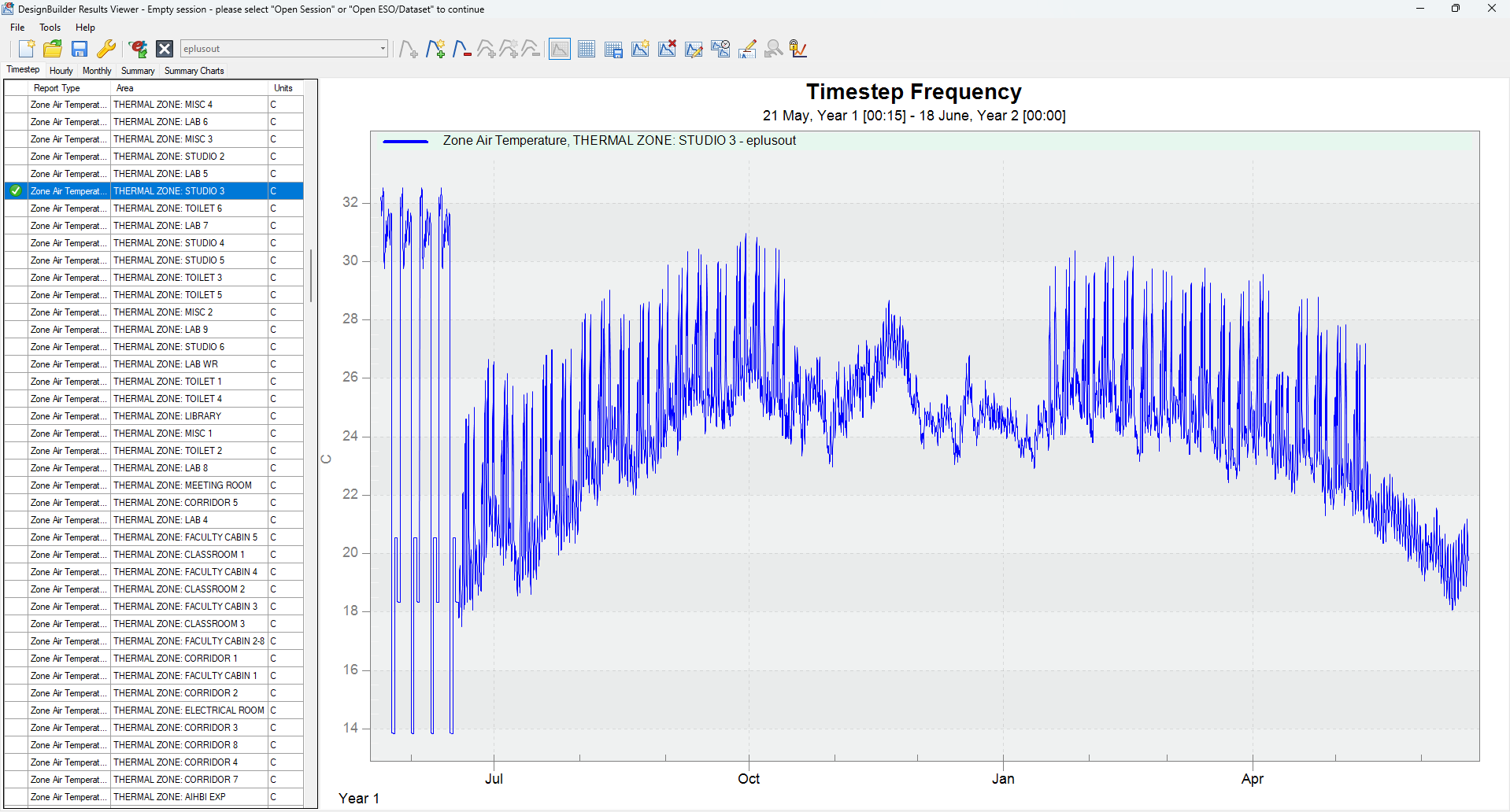Image resolution: width=1510 pixels, height=812 pixels.
Task: Sort by Units column header
Action: (x=285, y=88)
